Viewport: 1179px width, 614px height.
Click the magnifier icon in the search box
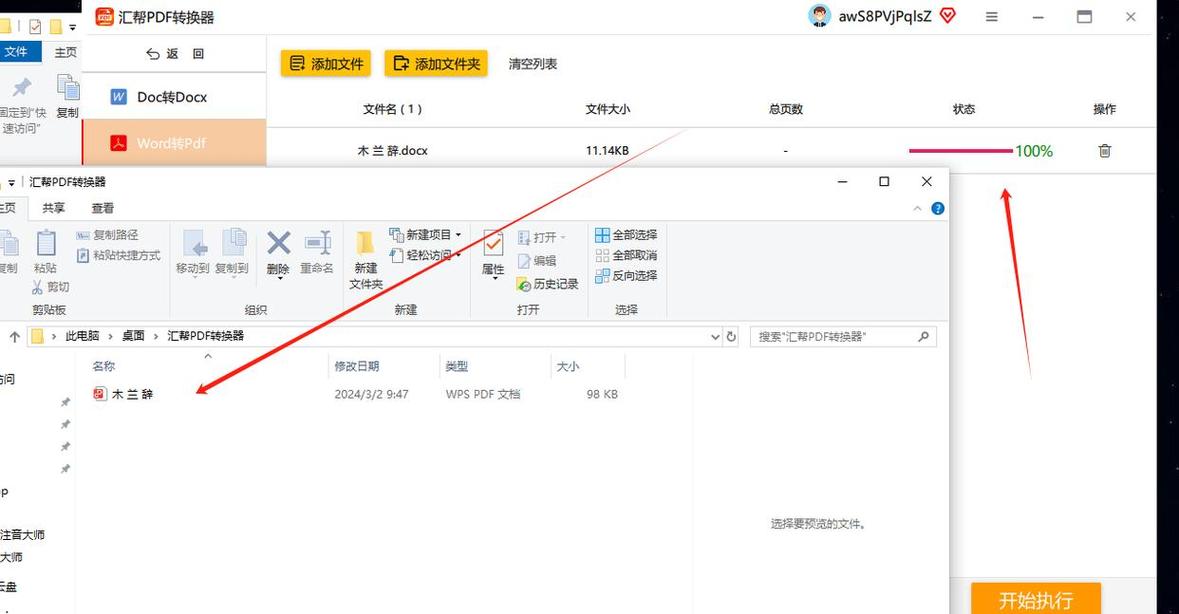coord(923,337)
